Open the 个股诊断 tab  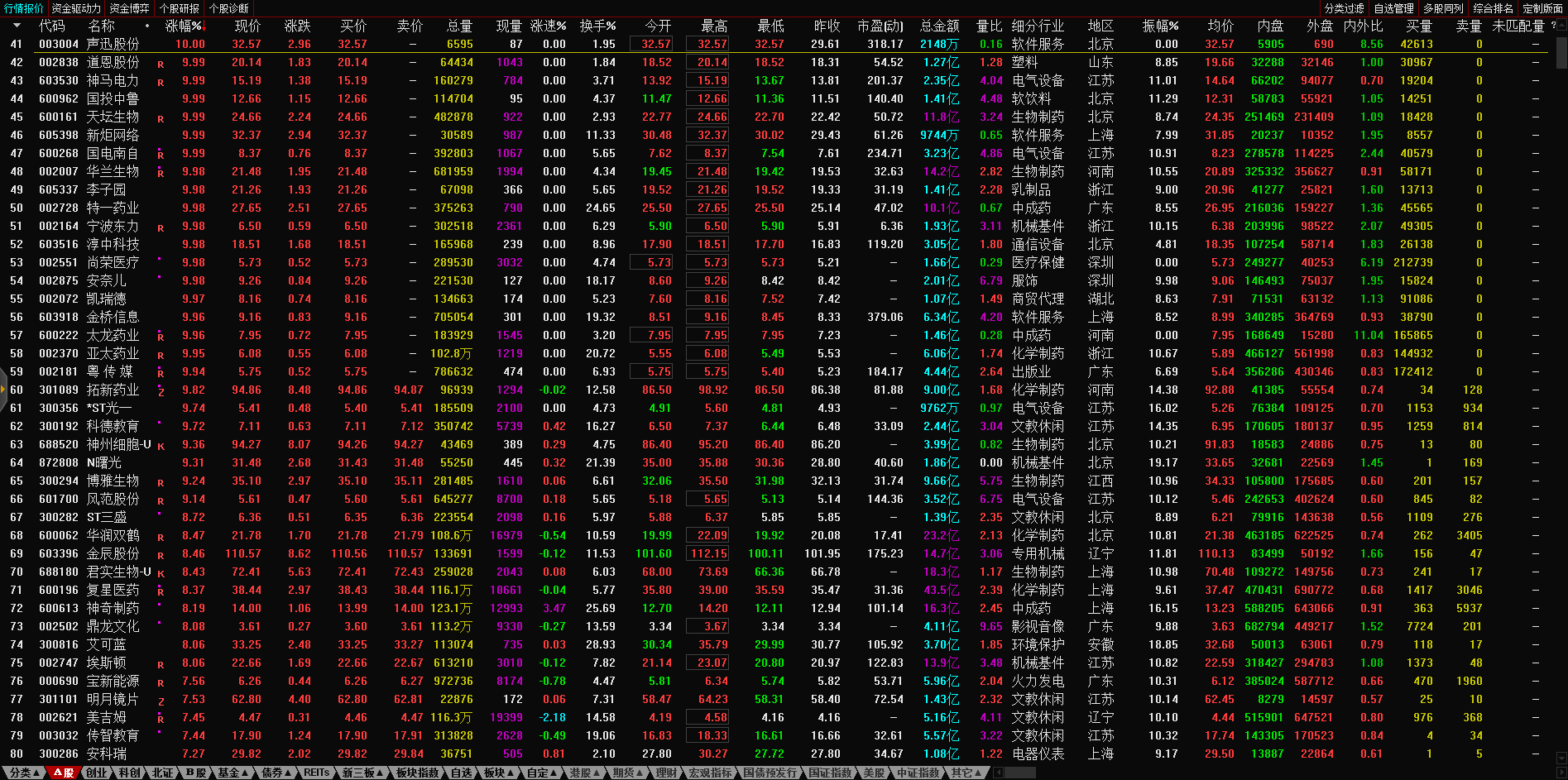[x=229, y=8]
